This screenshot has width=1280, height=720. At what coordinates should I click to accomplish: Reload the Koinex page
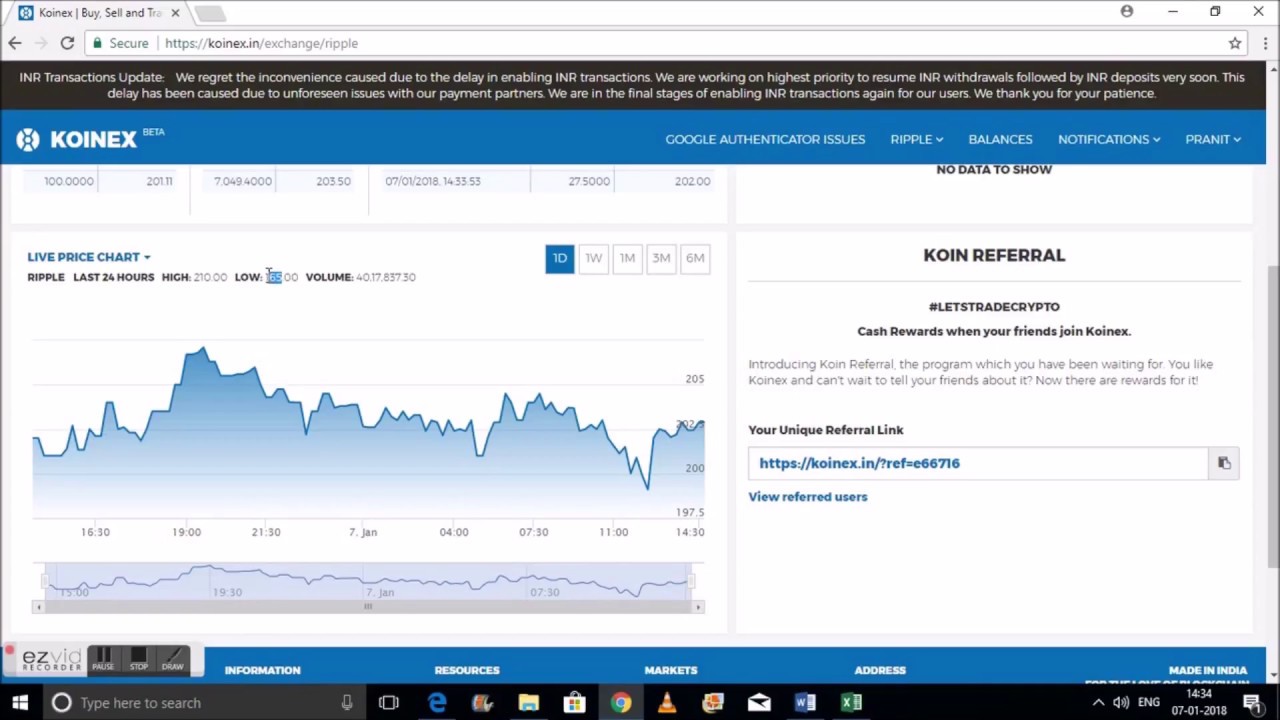pyautogui.click(x=67, y=43)
